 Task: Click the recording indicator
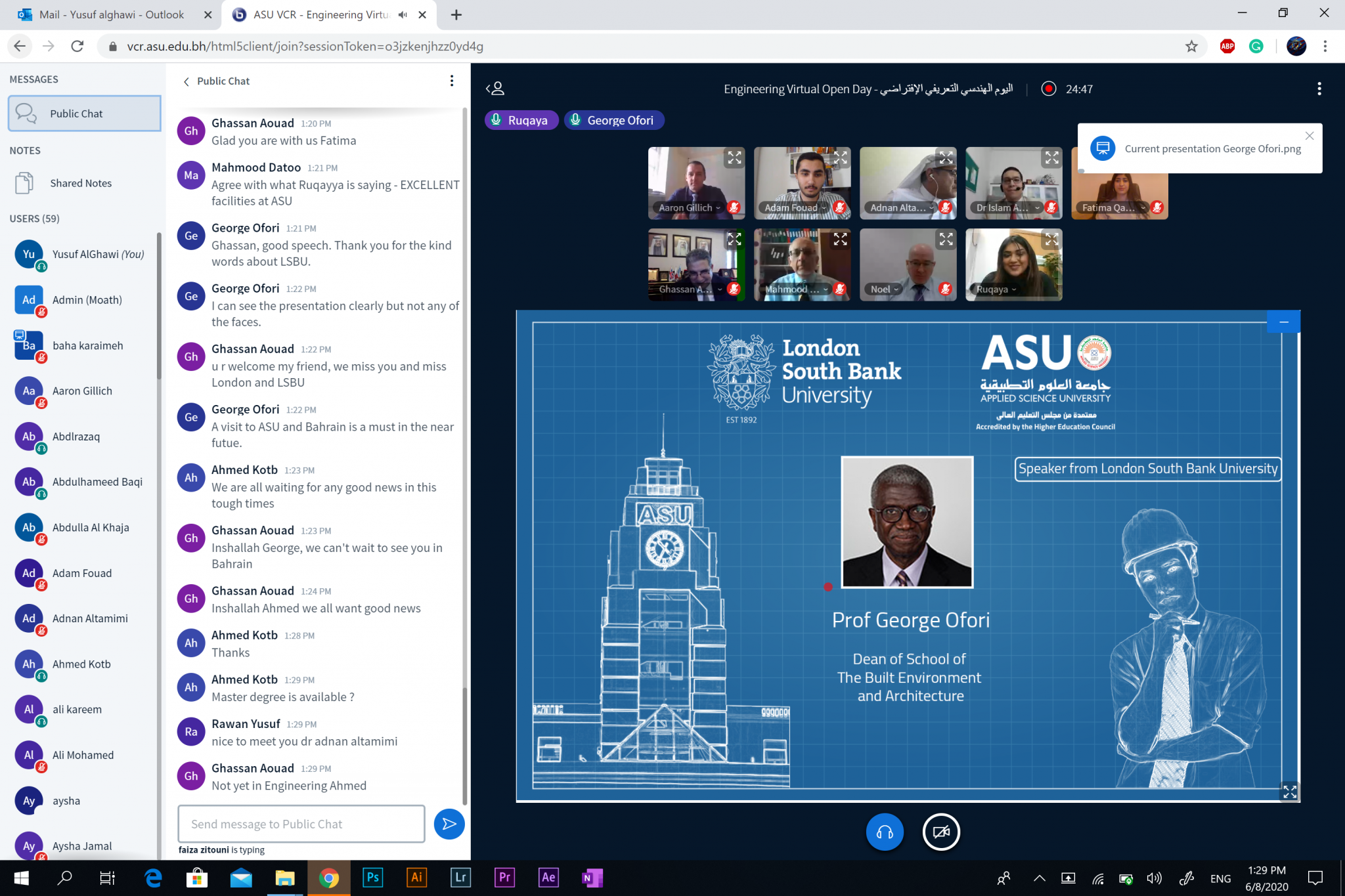pos(1048,89)
